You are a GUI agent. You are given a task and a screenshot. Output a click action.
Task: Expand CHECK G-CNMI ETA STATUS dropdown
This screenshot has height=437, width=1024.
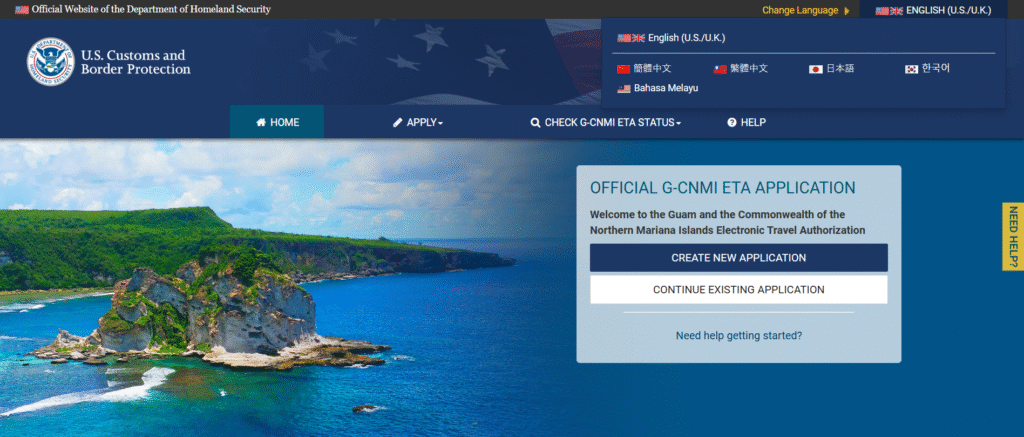[x=606, y=123]
